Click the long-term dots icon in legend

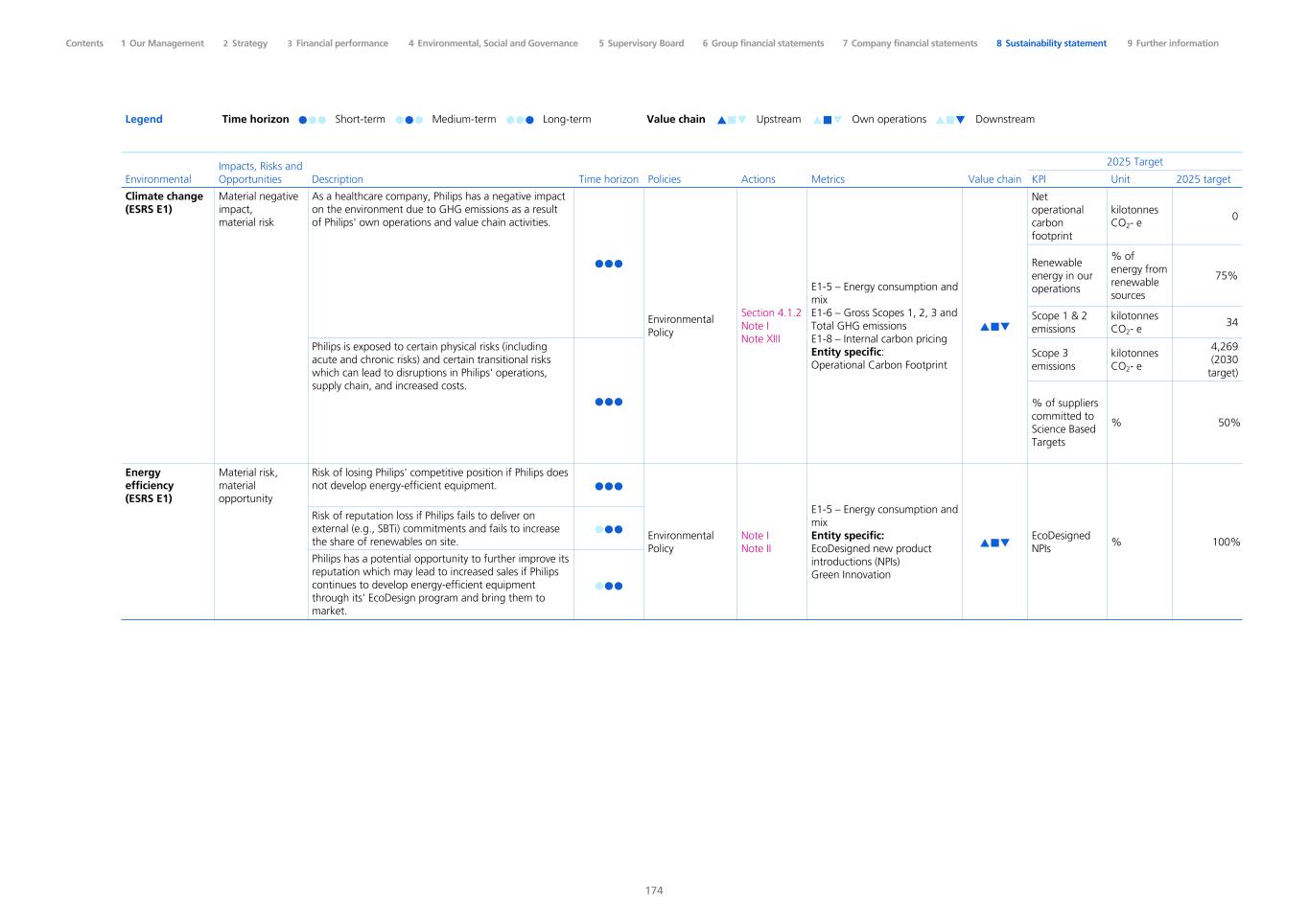(x=520, y=120)
